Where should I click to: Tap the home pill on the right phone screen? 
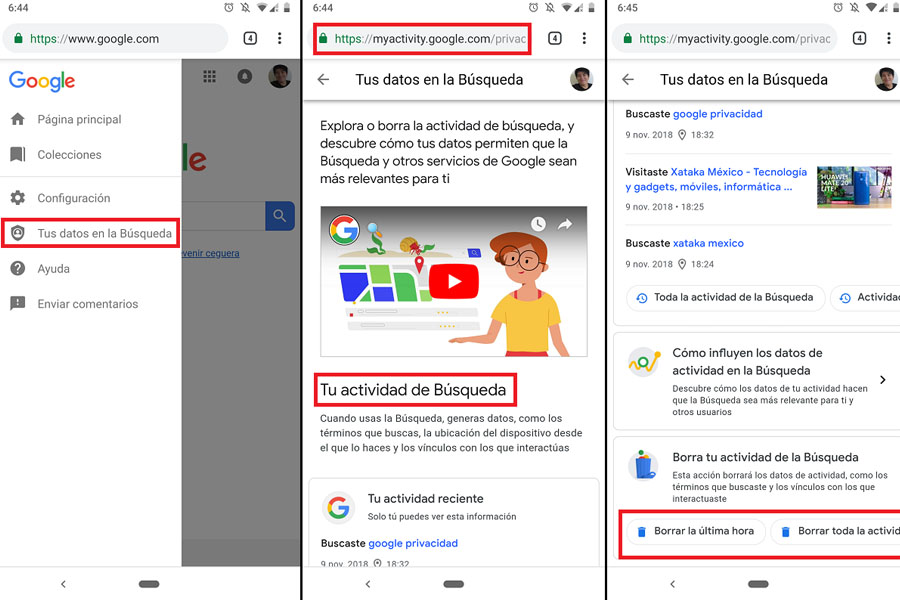[758, 584]
